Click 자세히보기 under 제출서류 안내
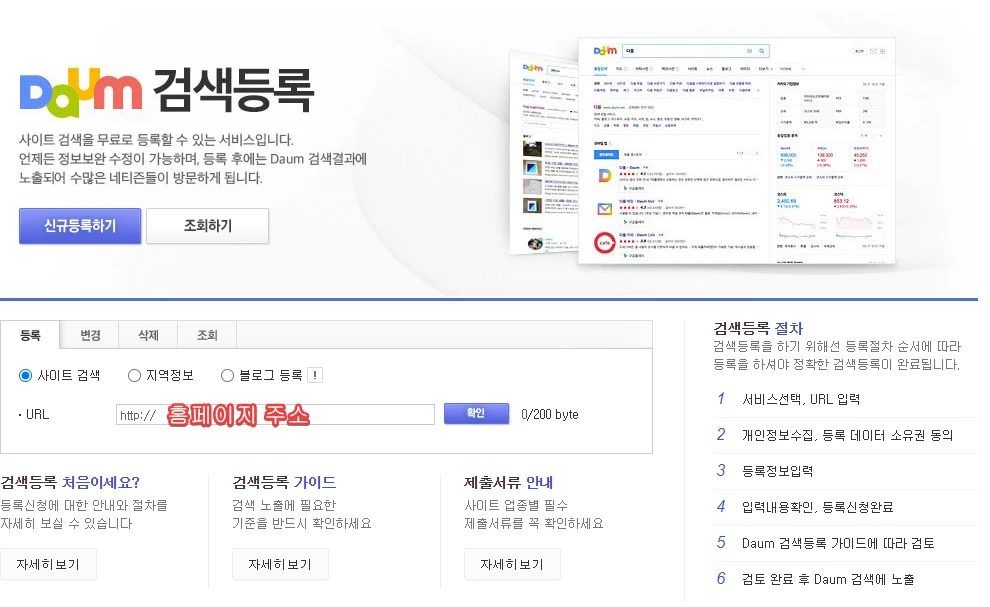This screenshot has width=990, height=607. point(512,564)
